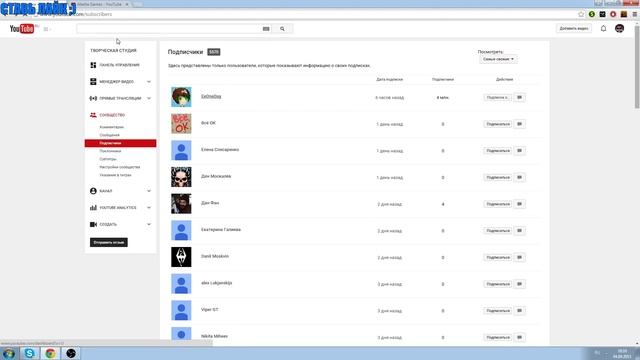This screenshot has width=640, height=360.
Task: Click the Отправить отзыв button
Action: pos(109,242)
